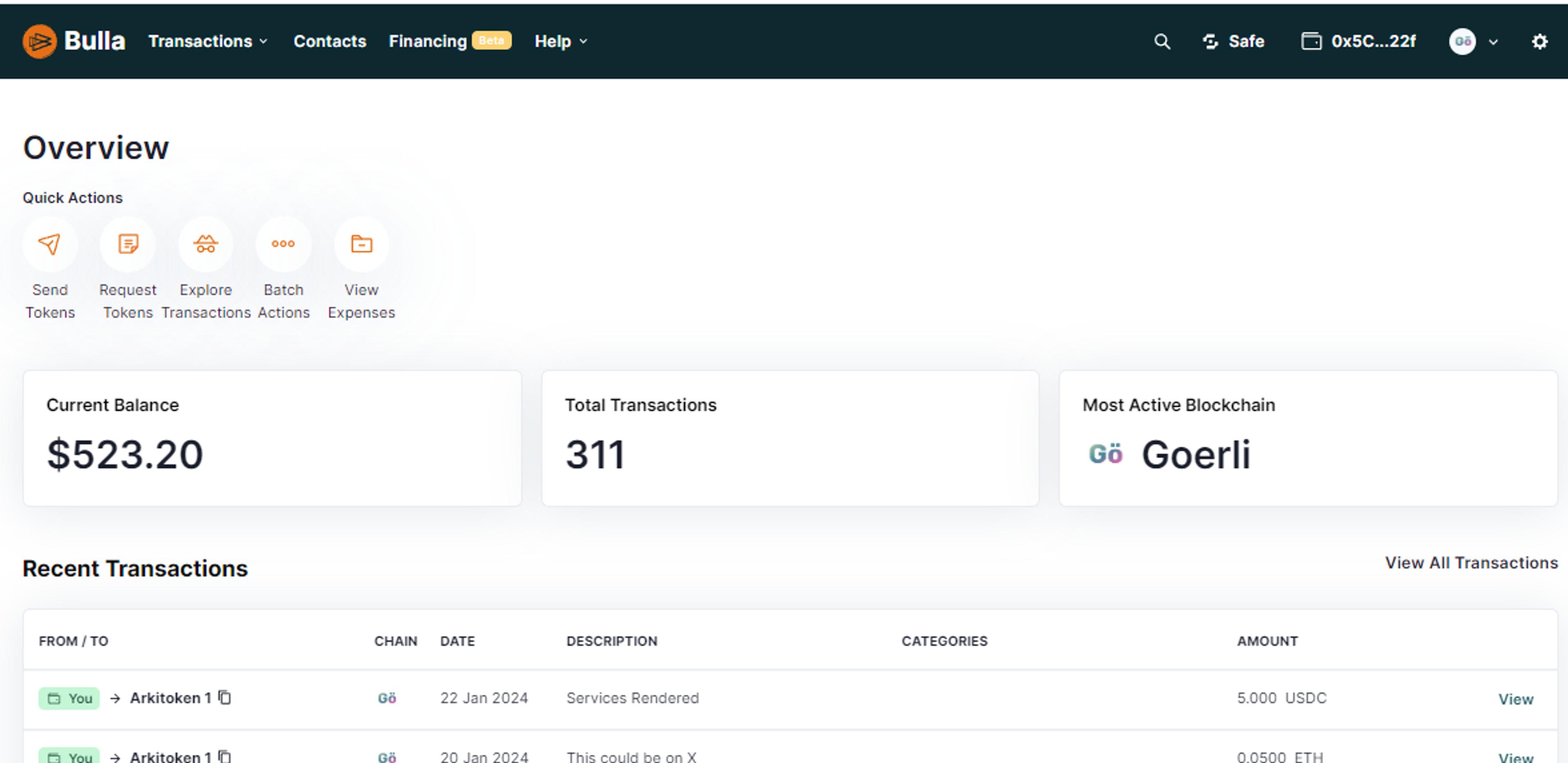Open the View All Transactions link
Viewport: 1568px width, 763px height.
(1470, 563)
